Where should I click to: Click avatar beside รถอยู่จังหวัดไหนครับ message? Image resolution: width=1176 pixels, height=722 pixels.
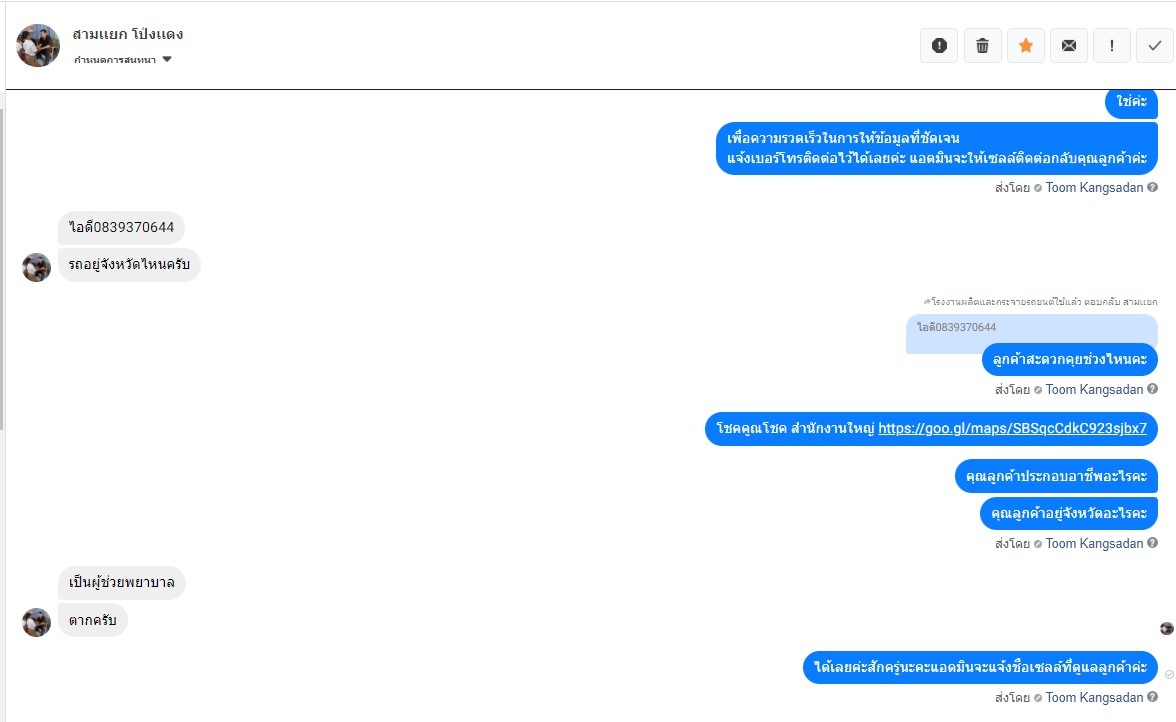coord(37,267)
